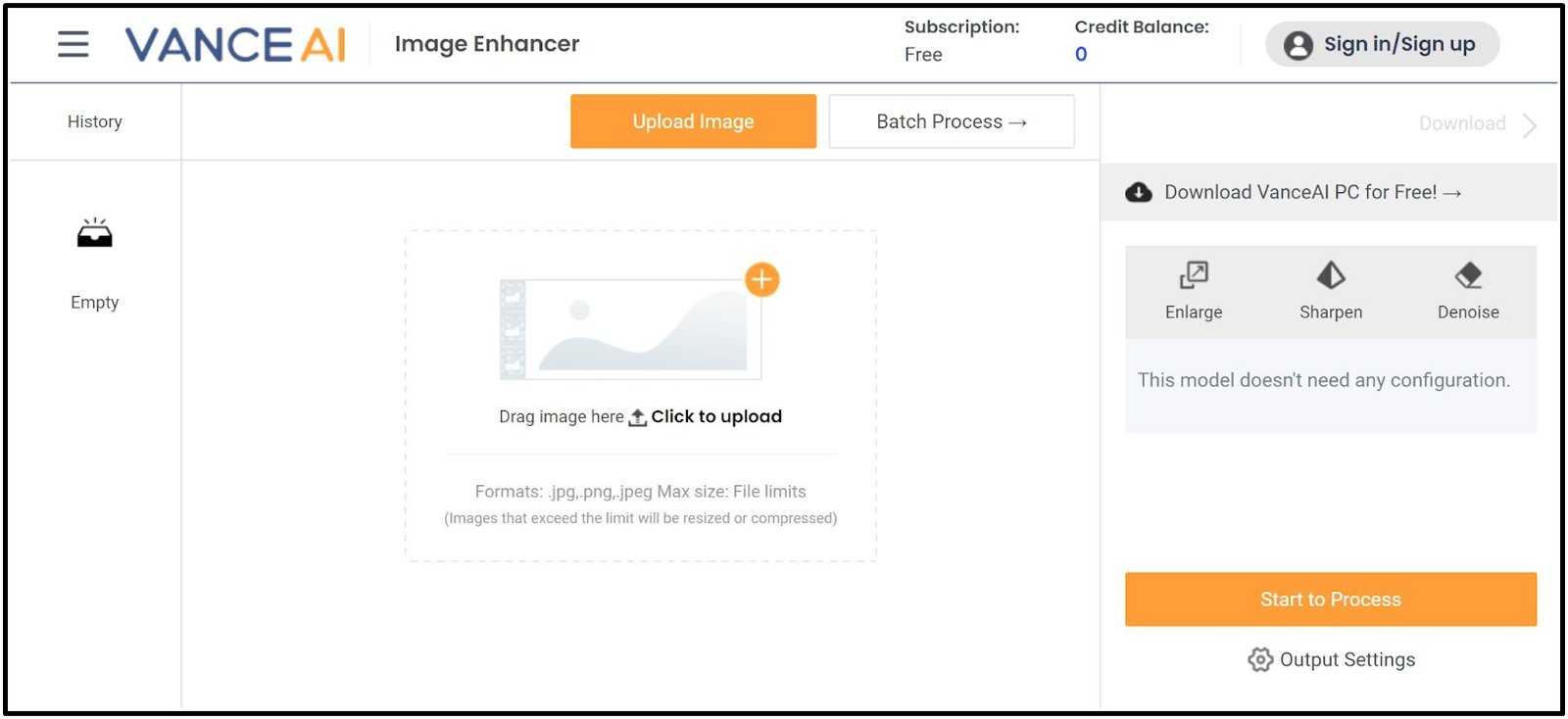1568x719 pixels.
Task: Click the image placeholder thumbnail
Action: [630, 329]
